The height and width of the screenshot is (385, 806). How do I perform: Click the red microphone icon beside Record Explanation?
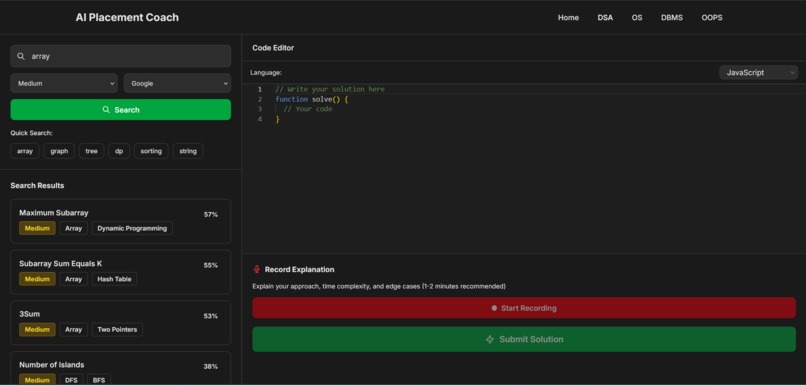(257, 269)
